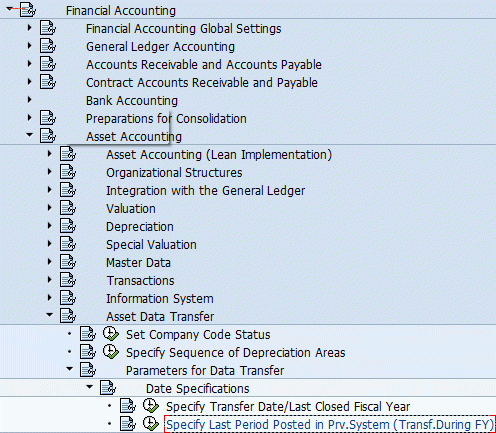The image size is (496, 433).
Task: Open documentation icon next to Depreciation
Action: pyautogui.click(x=68, y=226)
